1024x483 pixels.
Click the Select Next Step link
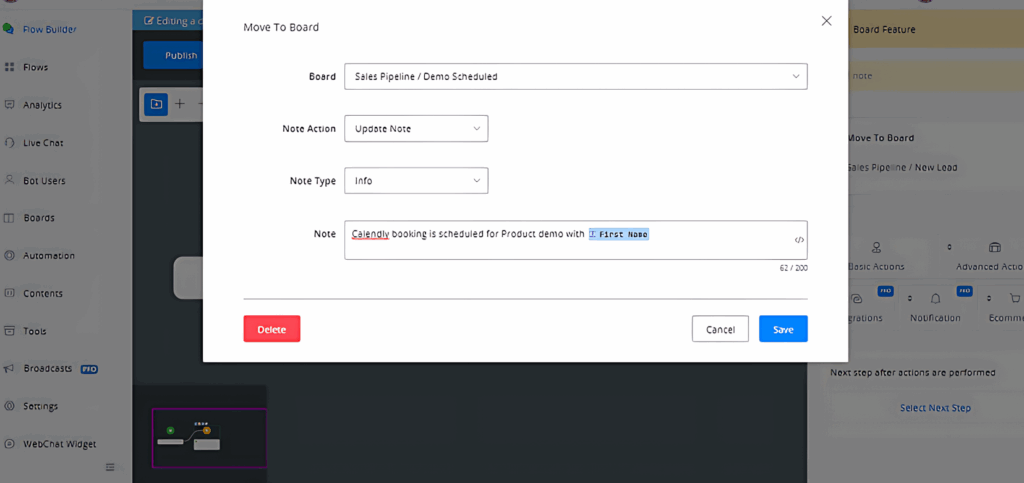[x=935, y=408]
